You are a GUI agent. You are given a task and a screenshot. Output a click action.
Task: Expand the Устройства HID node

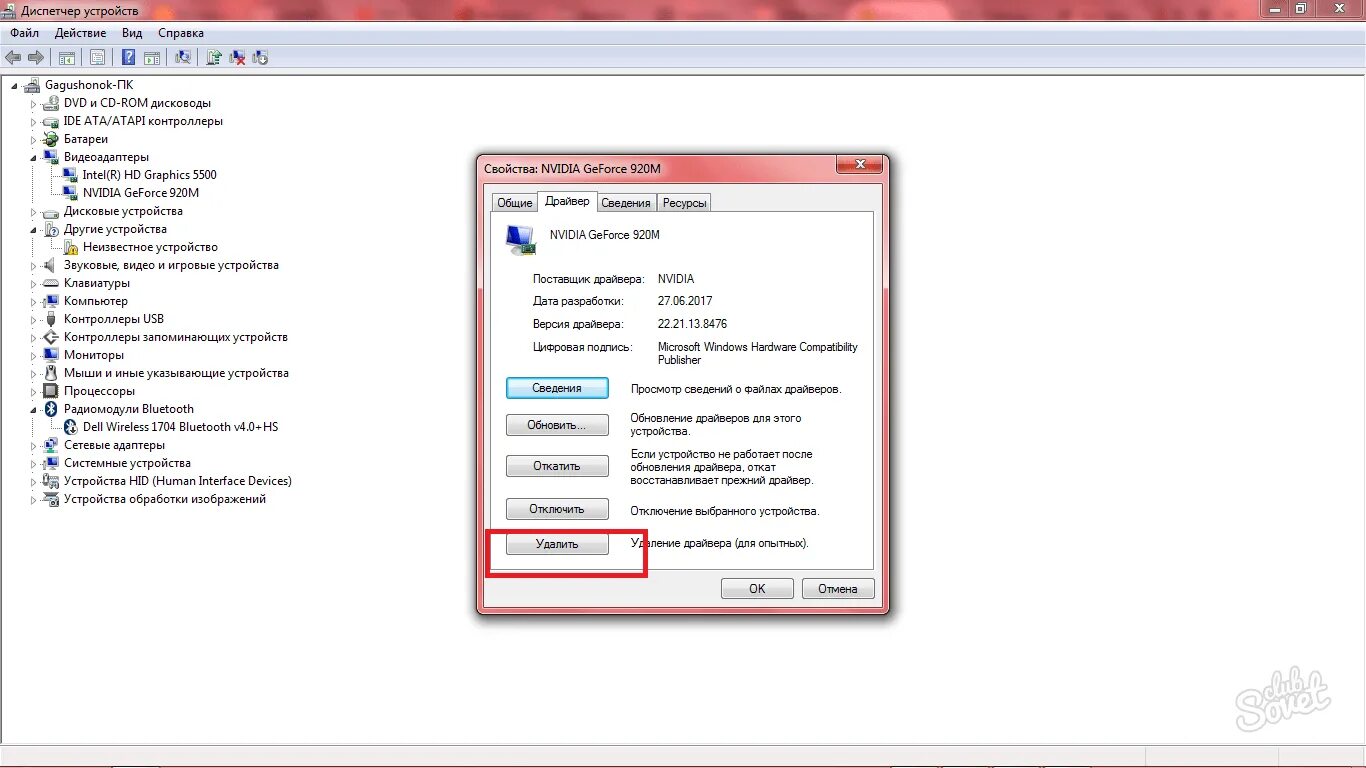coord(33,481)
